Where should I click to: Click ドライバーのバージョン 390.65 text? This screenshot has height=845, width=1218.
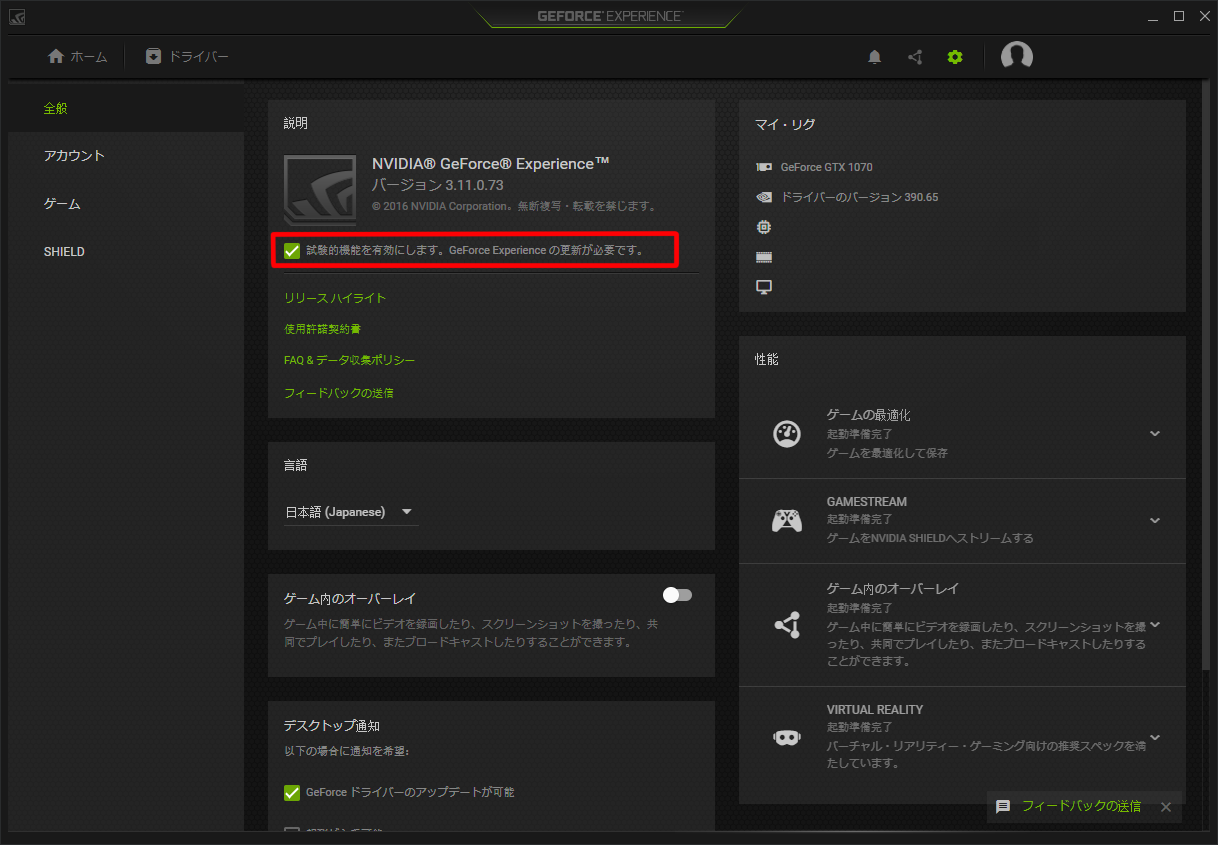(x=859, y=197)
